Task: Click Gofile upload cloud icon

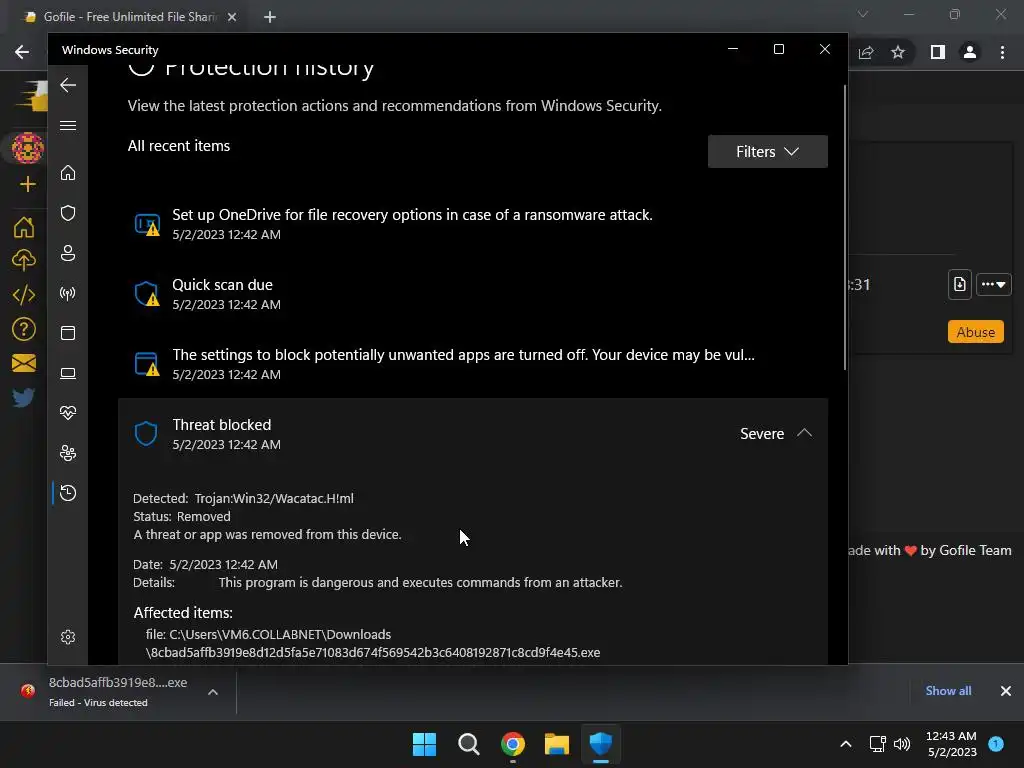Action: [24, 261]
